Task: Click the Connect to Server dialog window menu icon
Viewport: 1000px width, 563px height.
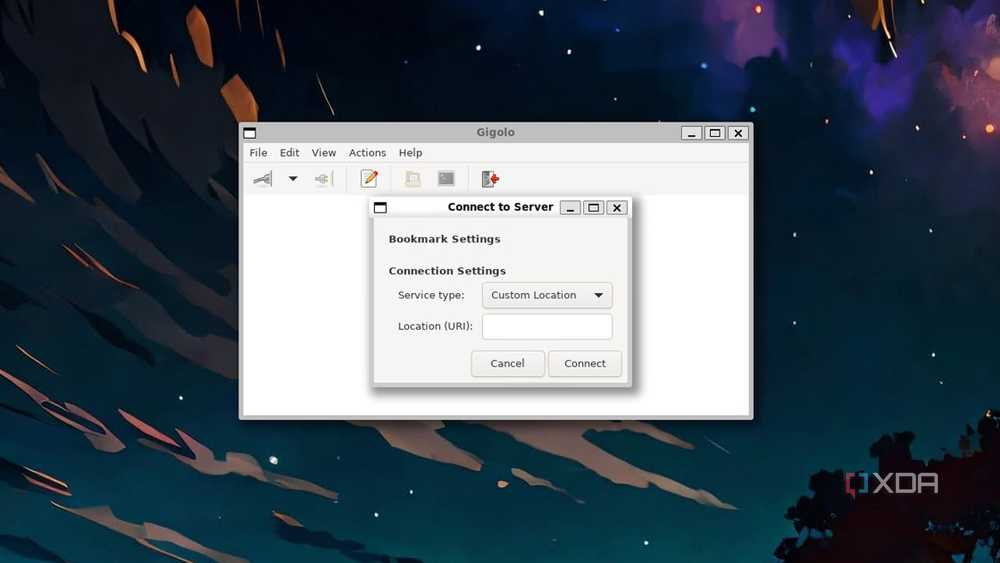Action: 380,207
